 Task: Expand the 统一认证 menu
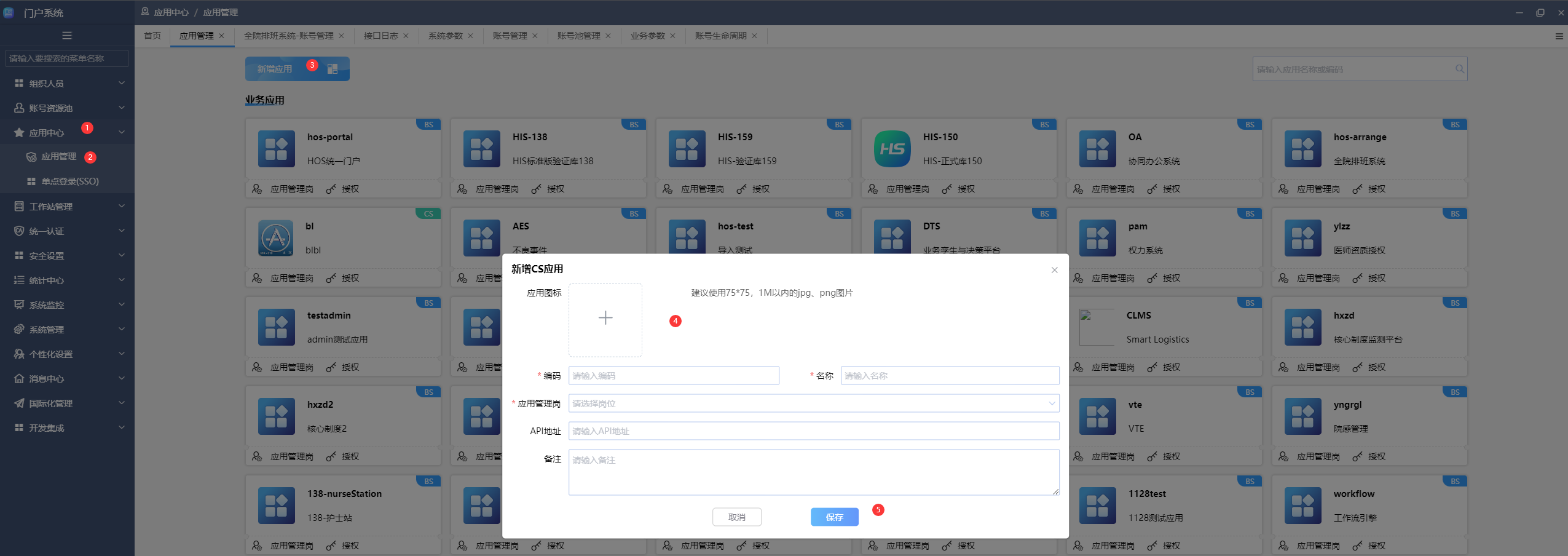[67, 231]
